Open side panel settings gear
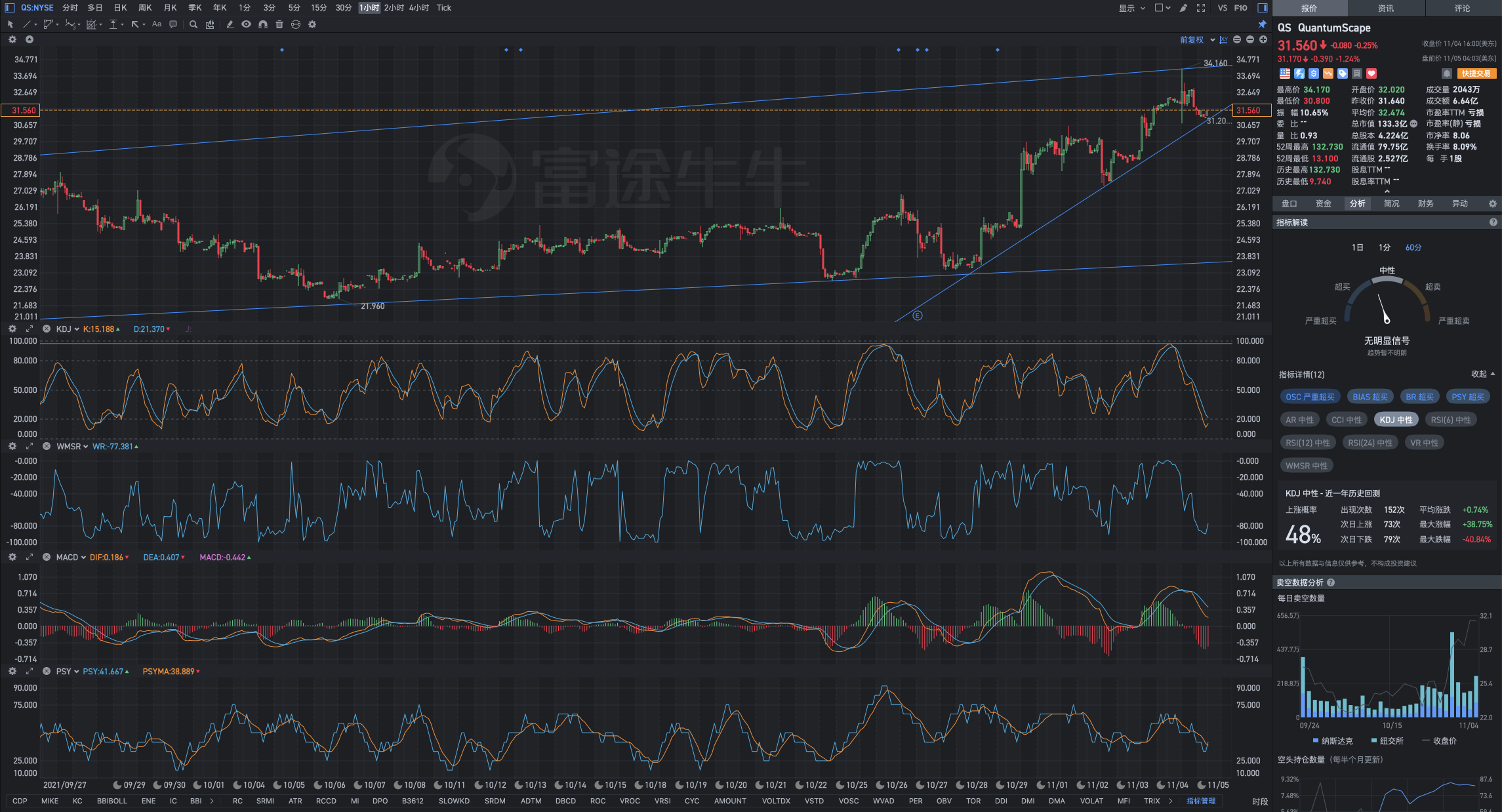 [1492, 203]
